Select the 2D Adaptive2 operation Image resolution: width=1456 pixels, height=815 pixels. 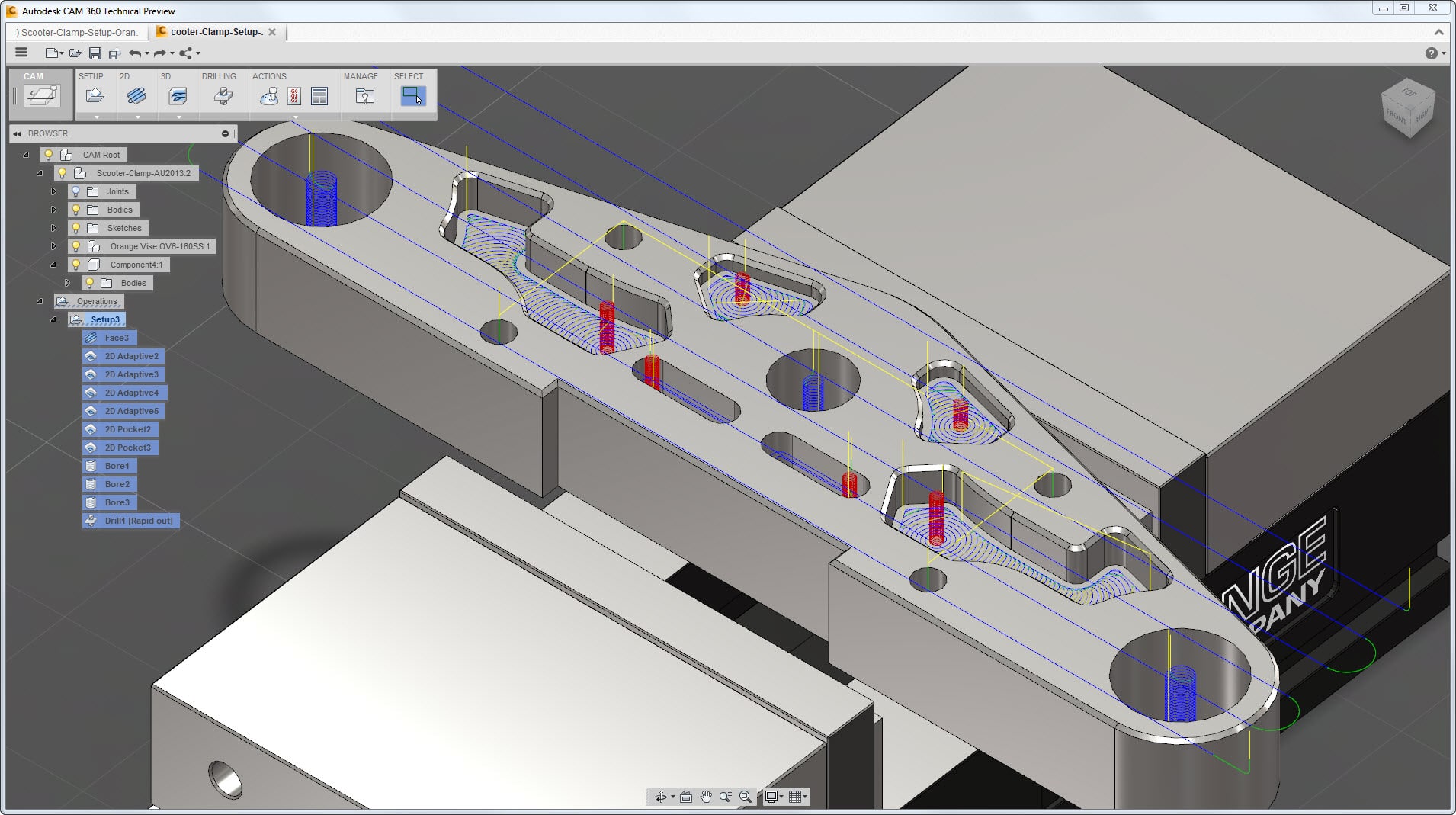123,356
